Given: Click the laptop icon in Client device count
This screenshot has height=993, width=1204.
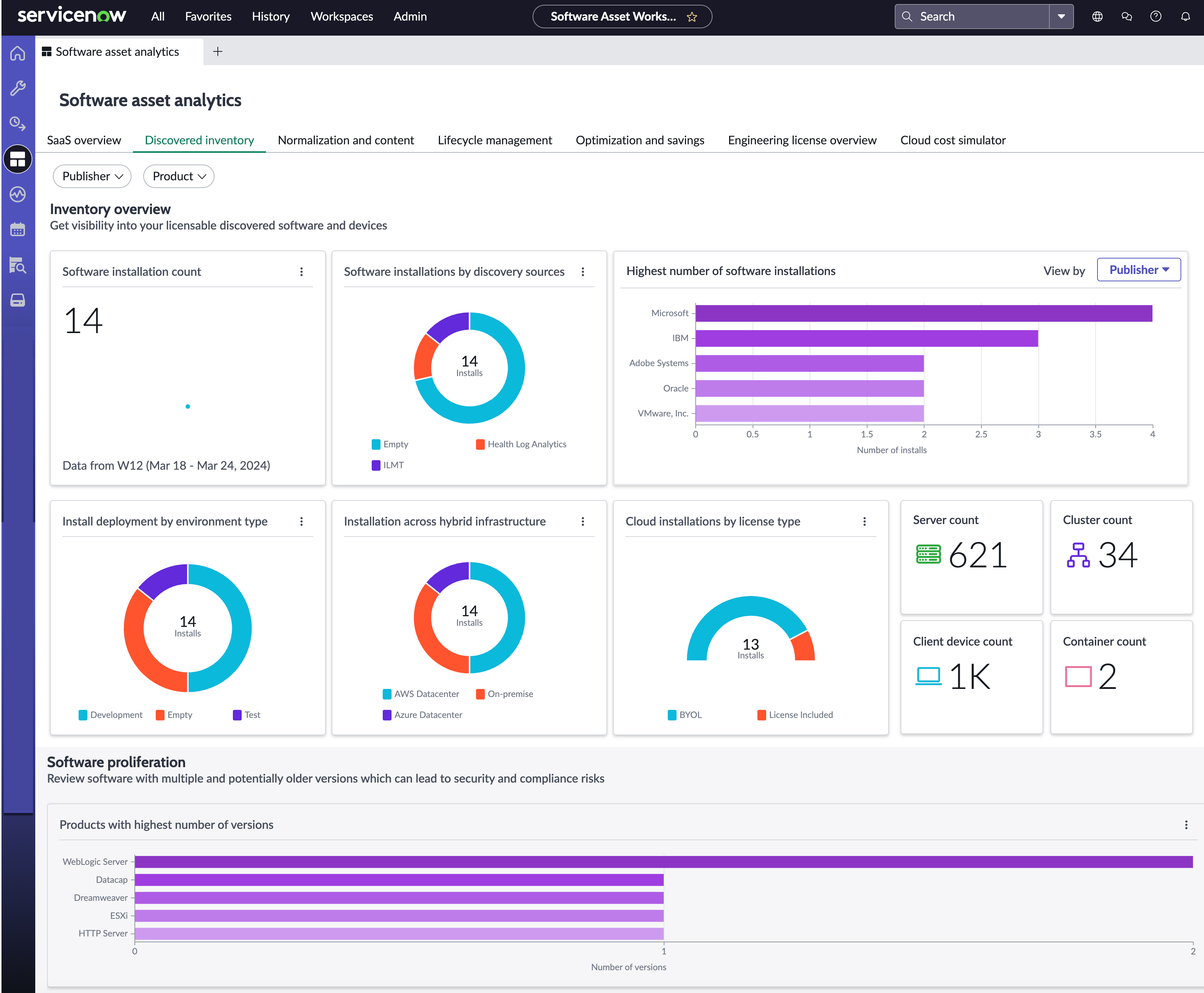Looking at the screenshot, I should [x=928, y=676].
